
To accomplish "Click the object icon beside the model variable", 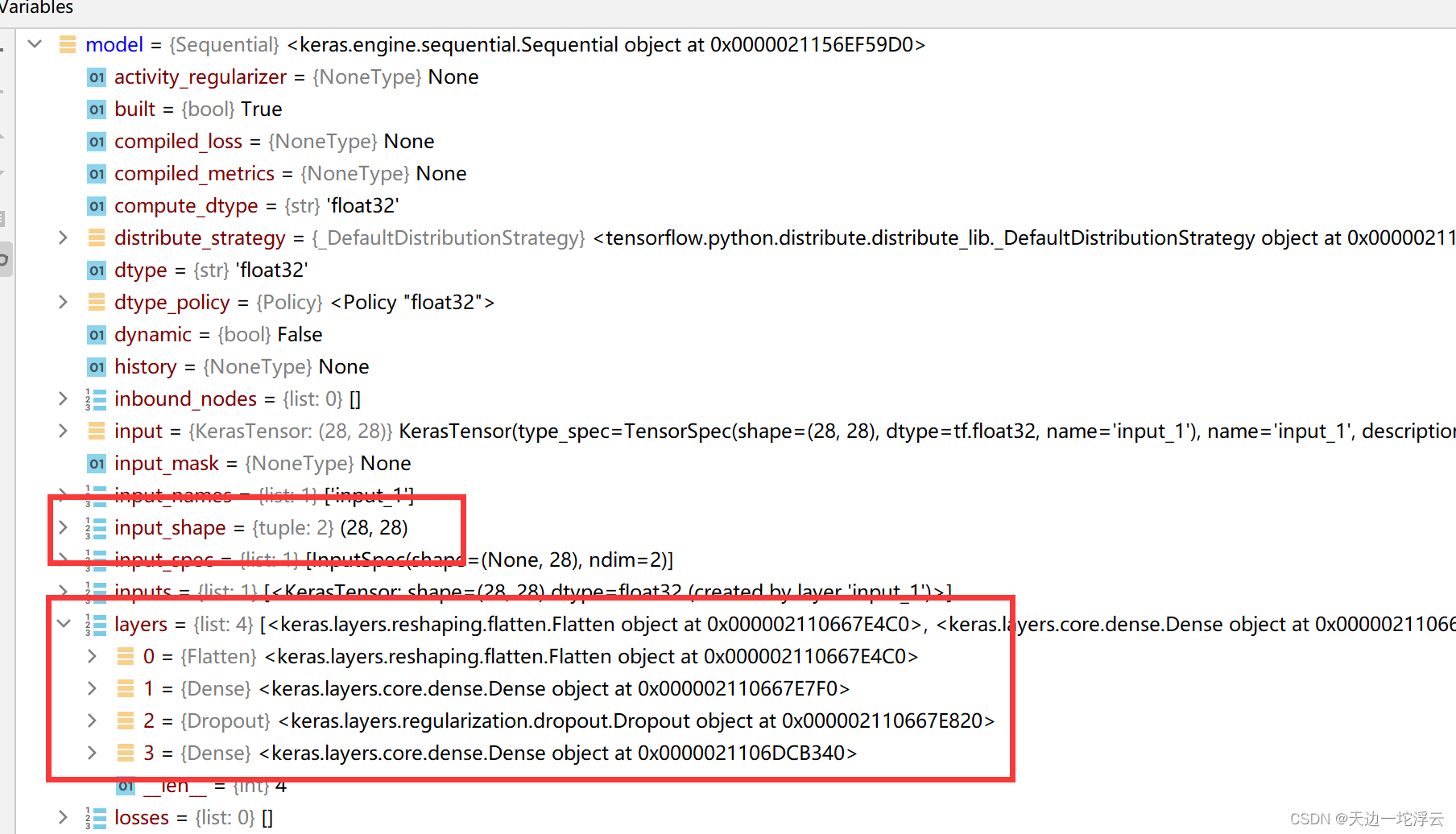I will point(67,45).
